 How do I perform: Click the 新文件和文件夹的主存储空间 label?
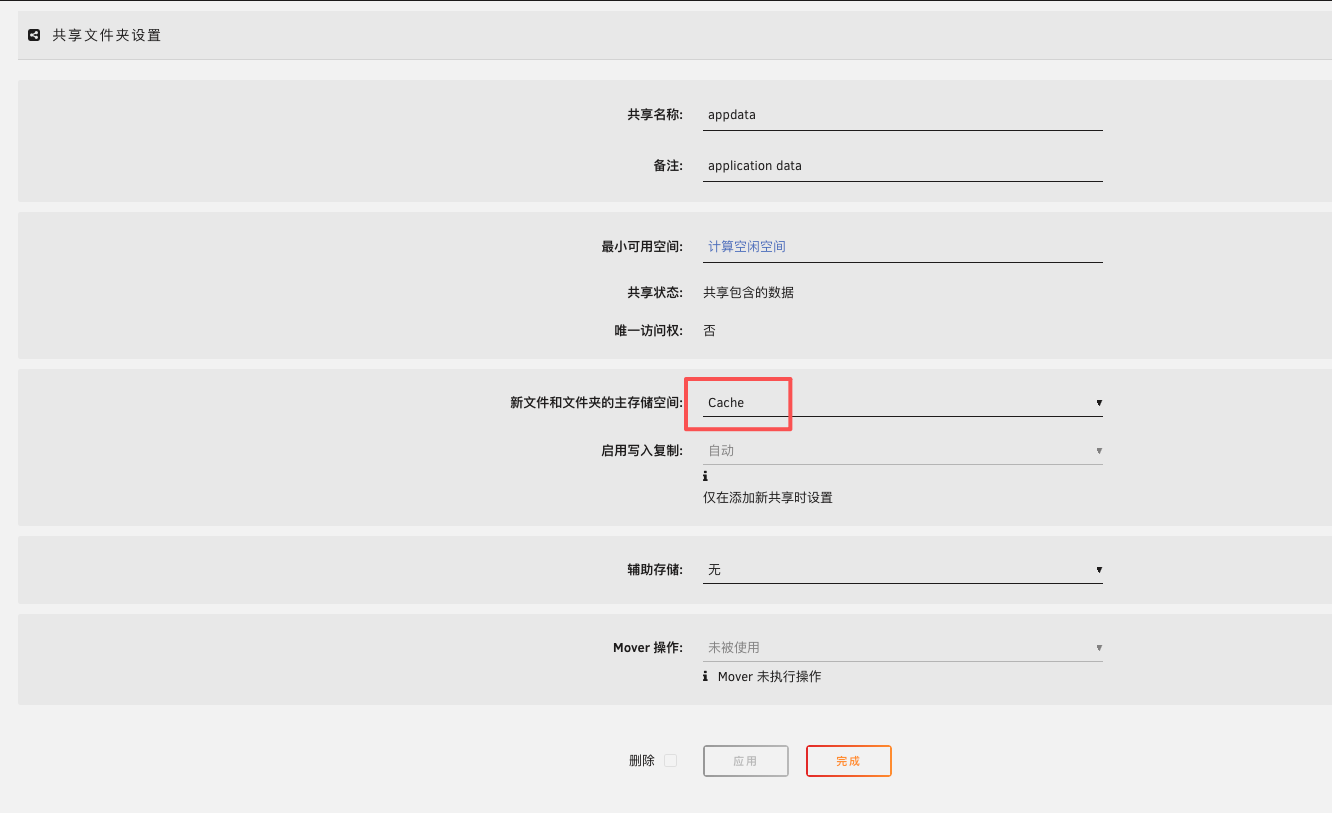tap(596, 403)
